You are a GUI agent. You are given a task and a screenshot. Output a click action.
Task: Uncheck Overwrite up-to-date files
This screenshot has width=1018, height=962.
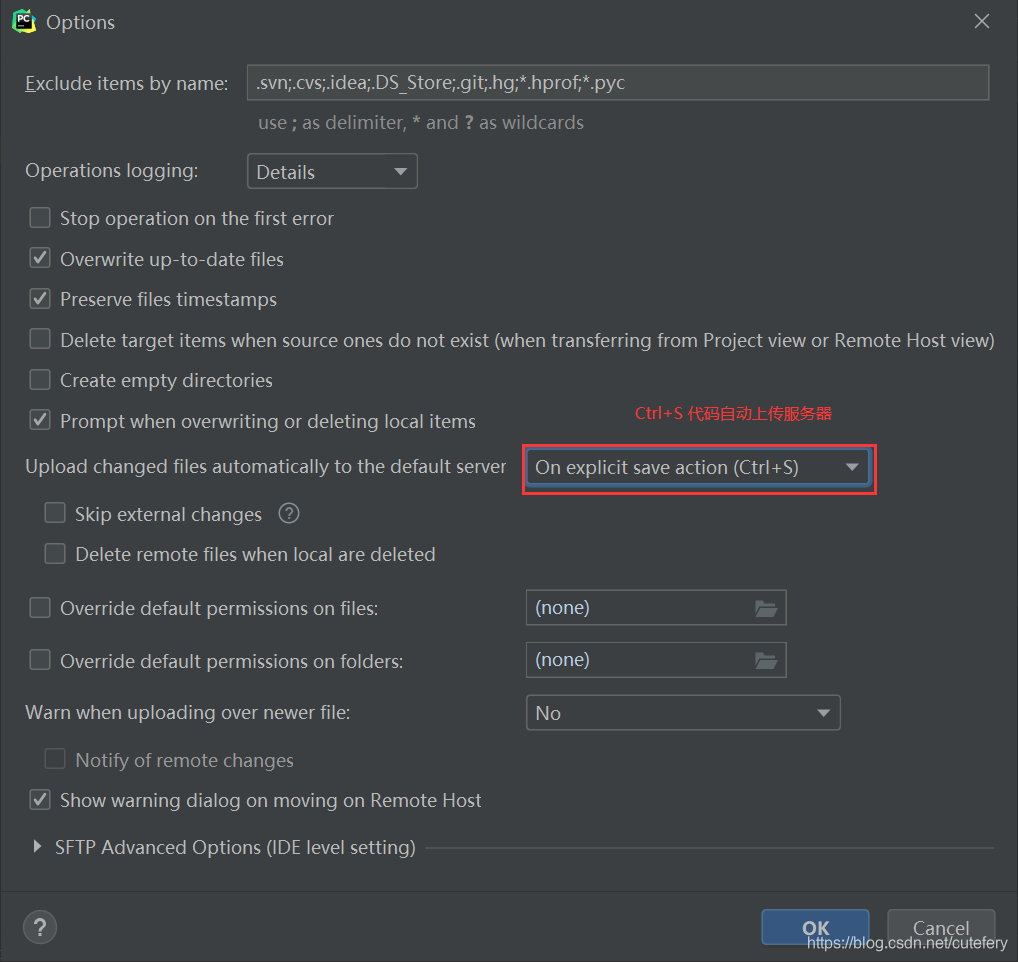point(40,259)
